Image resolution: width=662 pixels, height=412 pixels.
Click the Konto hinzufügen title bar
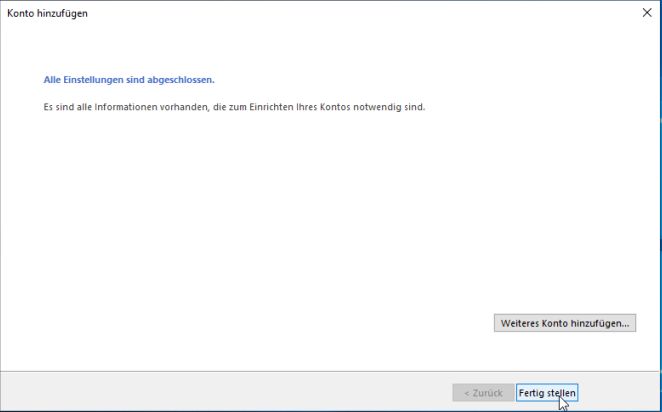pyautogui.click(x=300, y=14)
